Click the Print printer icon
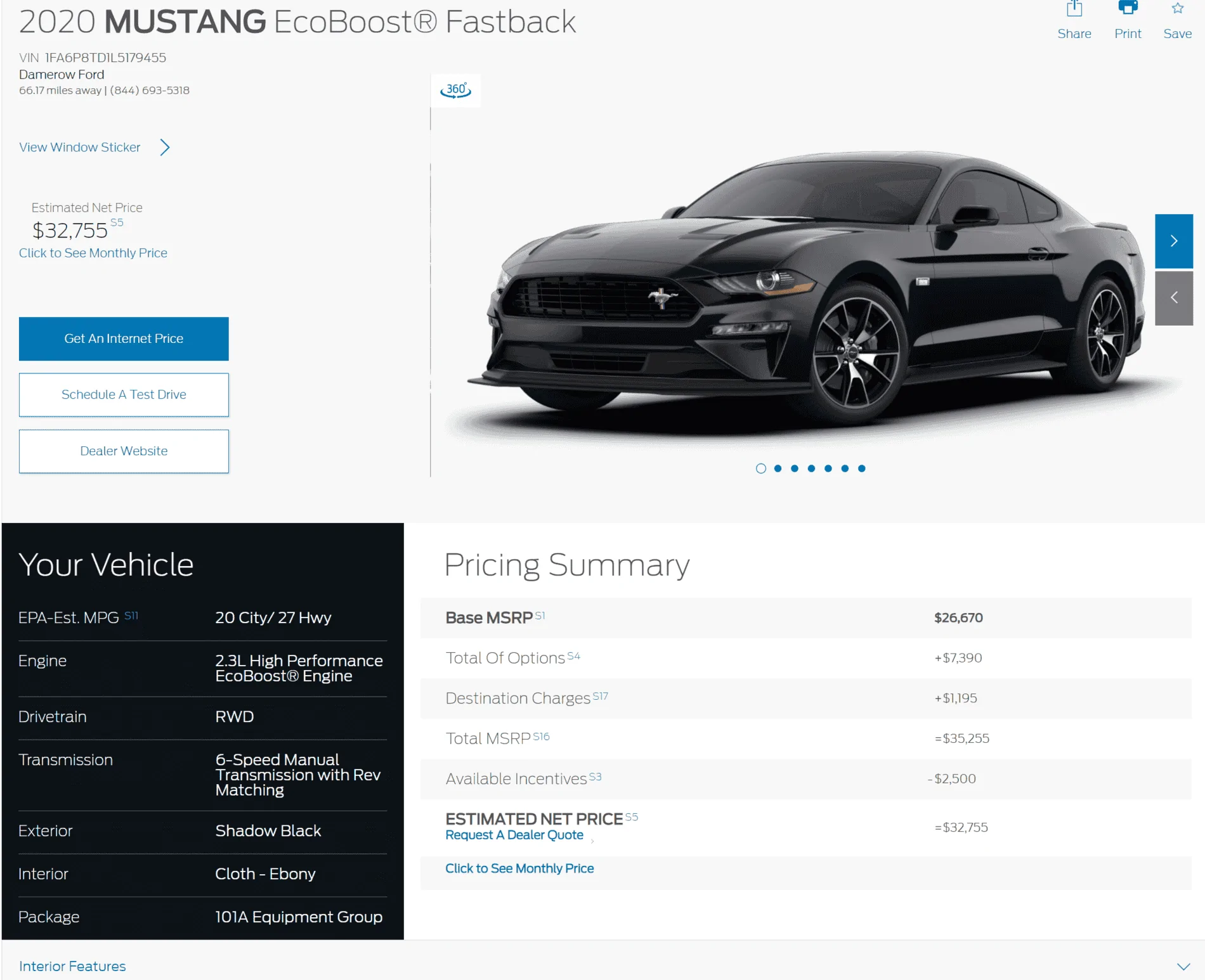The width and height of the screenshot is (1205, 980). coord(1128,8)
